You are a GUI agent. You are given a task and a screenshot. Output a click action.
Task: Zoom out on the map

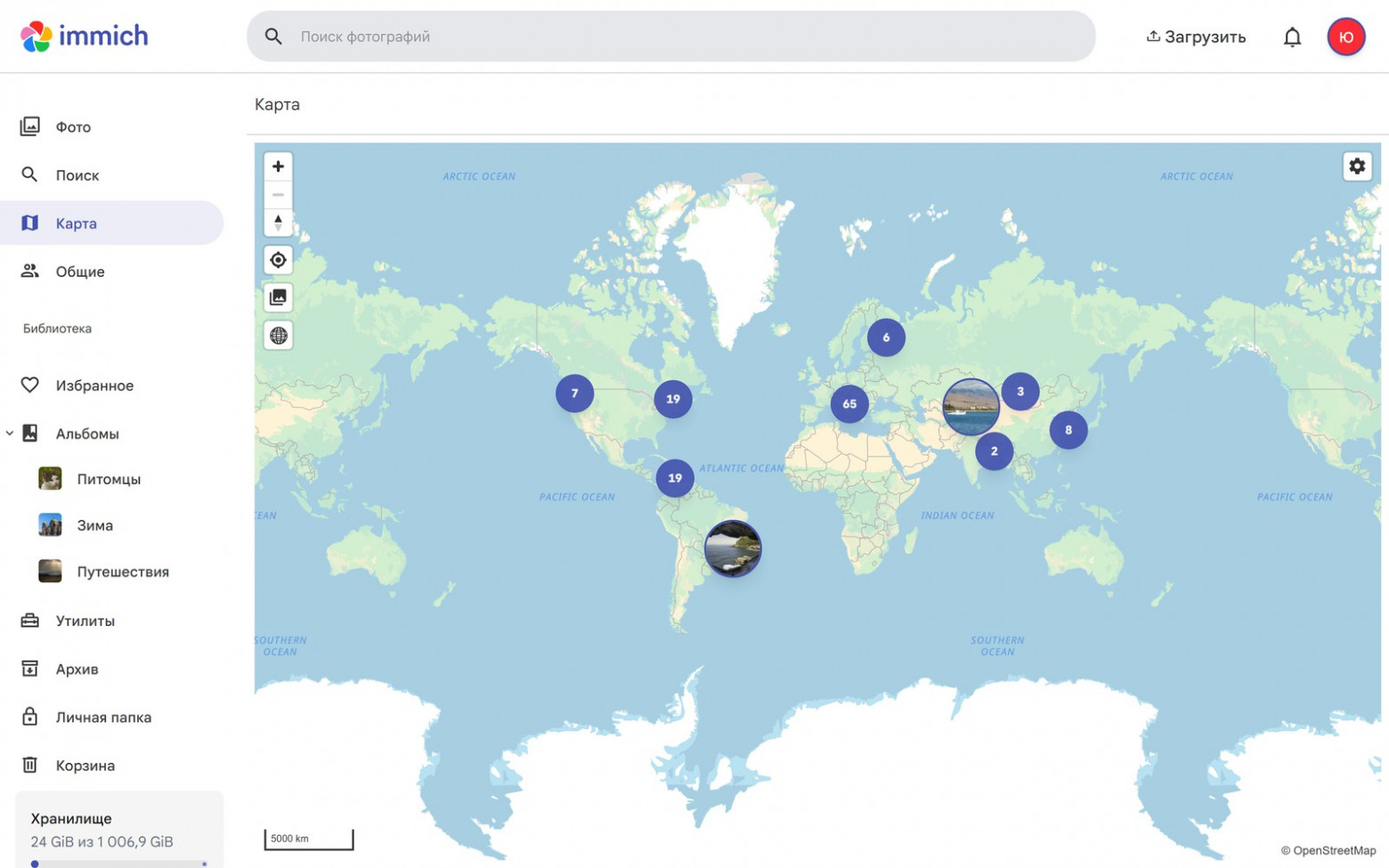279,195
